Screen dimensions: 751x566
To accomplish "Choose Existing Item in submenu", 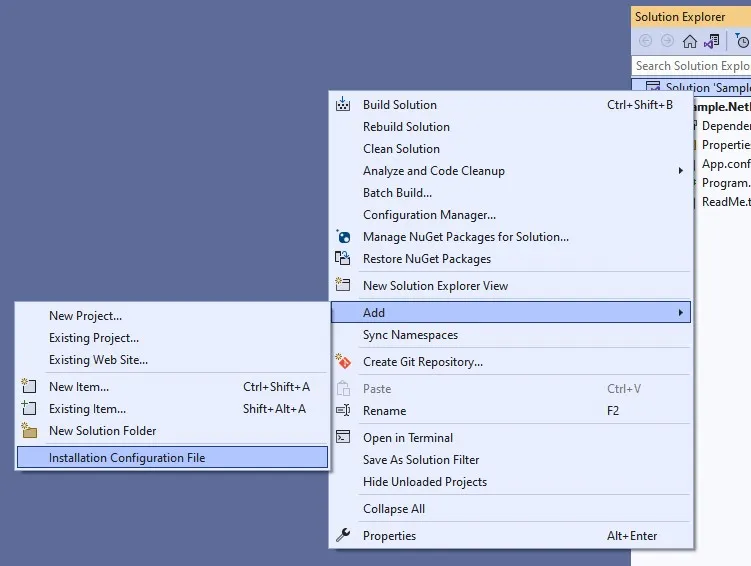I will click(172, 409).
